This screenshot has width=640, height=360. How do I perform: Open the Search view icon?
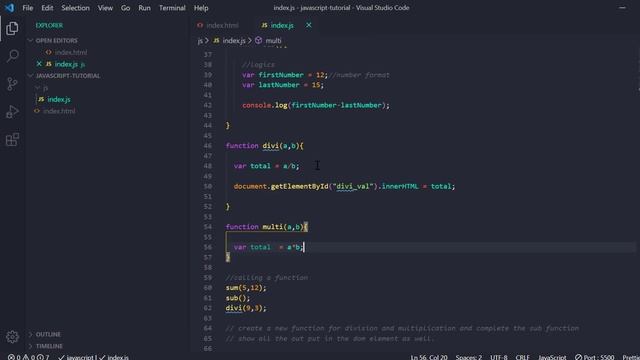point(12,56)
